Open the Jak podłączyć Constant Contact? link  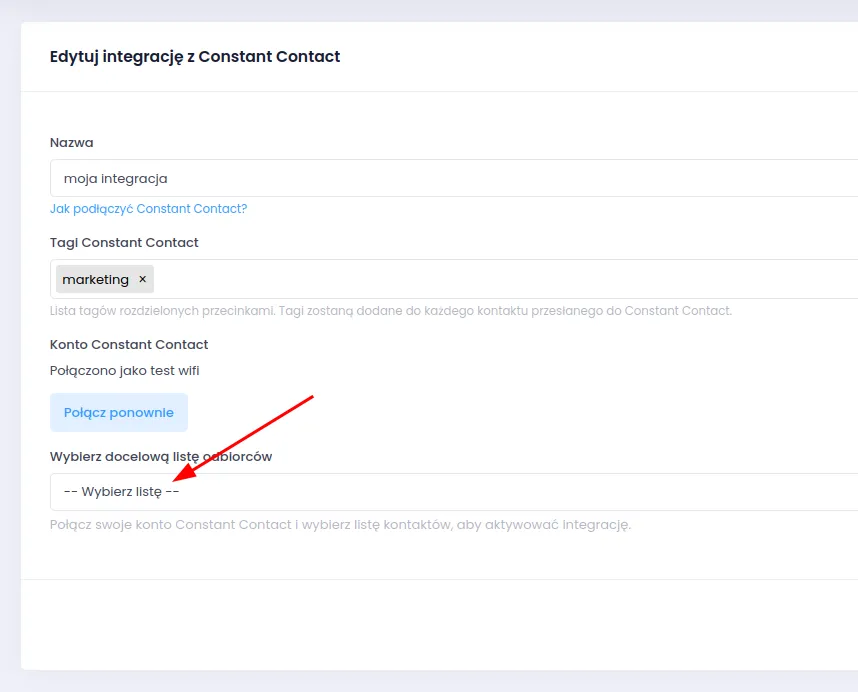[148, 209]
